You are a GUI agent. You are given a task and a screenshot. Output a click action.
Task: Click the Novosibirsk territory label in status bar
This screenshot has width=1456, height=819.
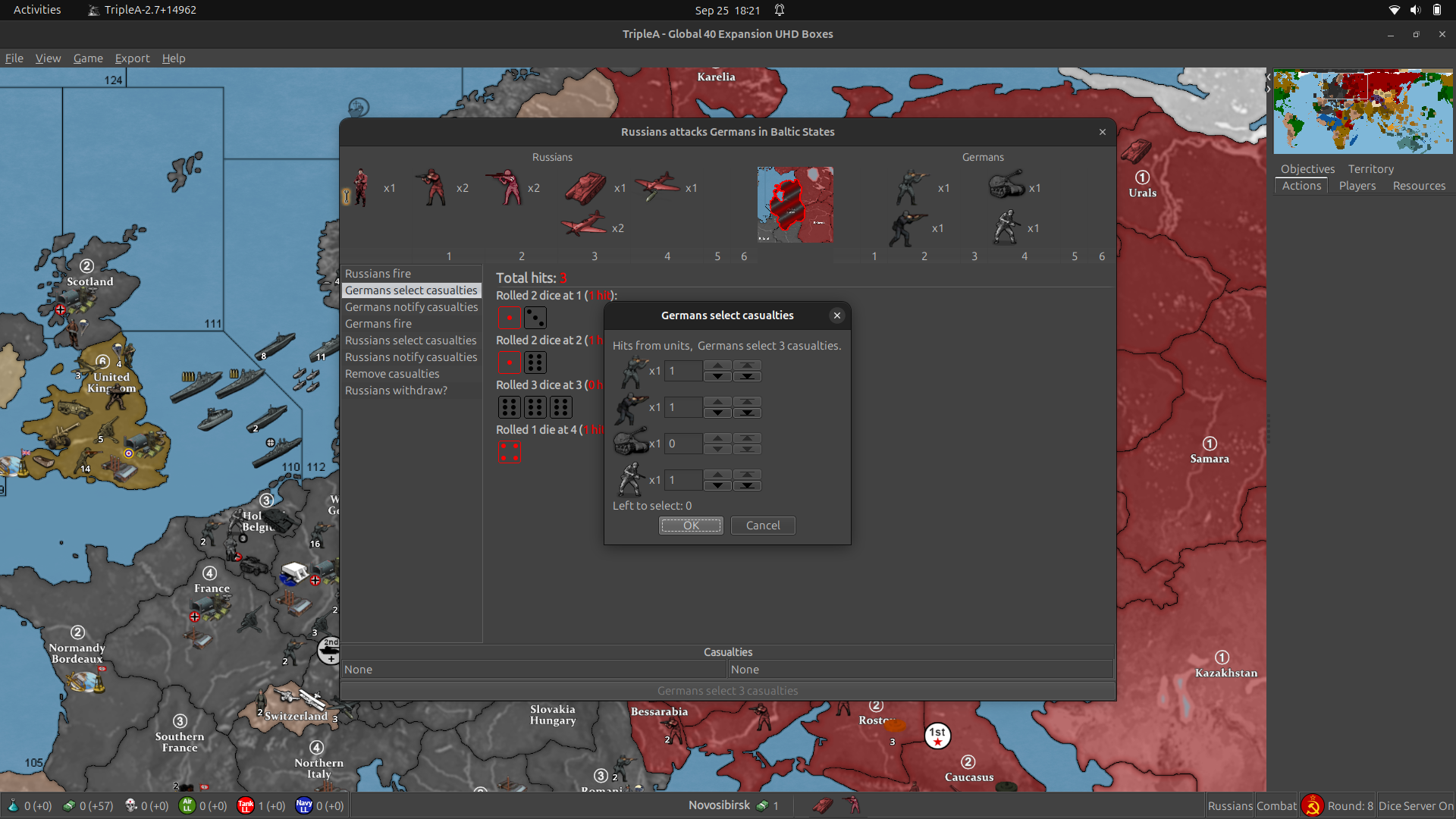tap(719, 805)
